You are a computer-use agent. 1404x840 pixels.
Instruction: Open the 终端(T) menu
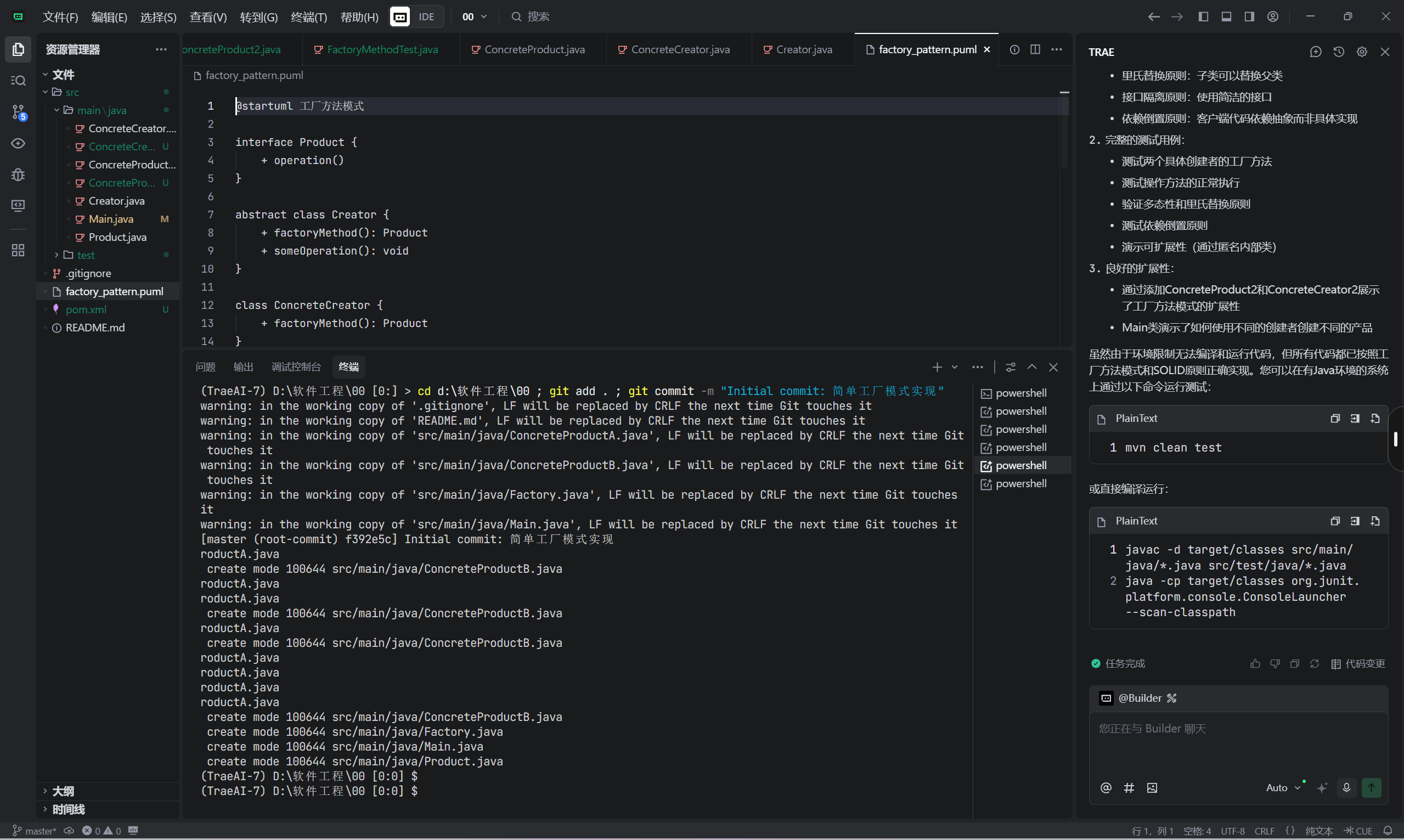[x=308, y=17]
